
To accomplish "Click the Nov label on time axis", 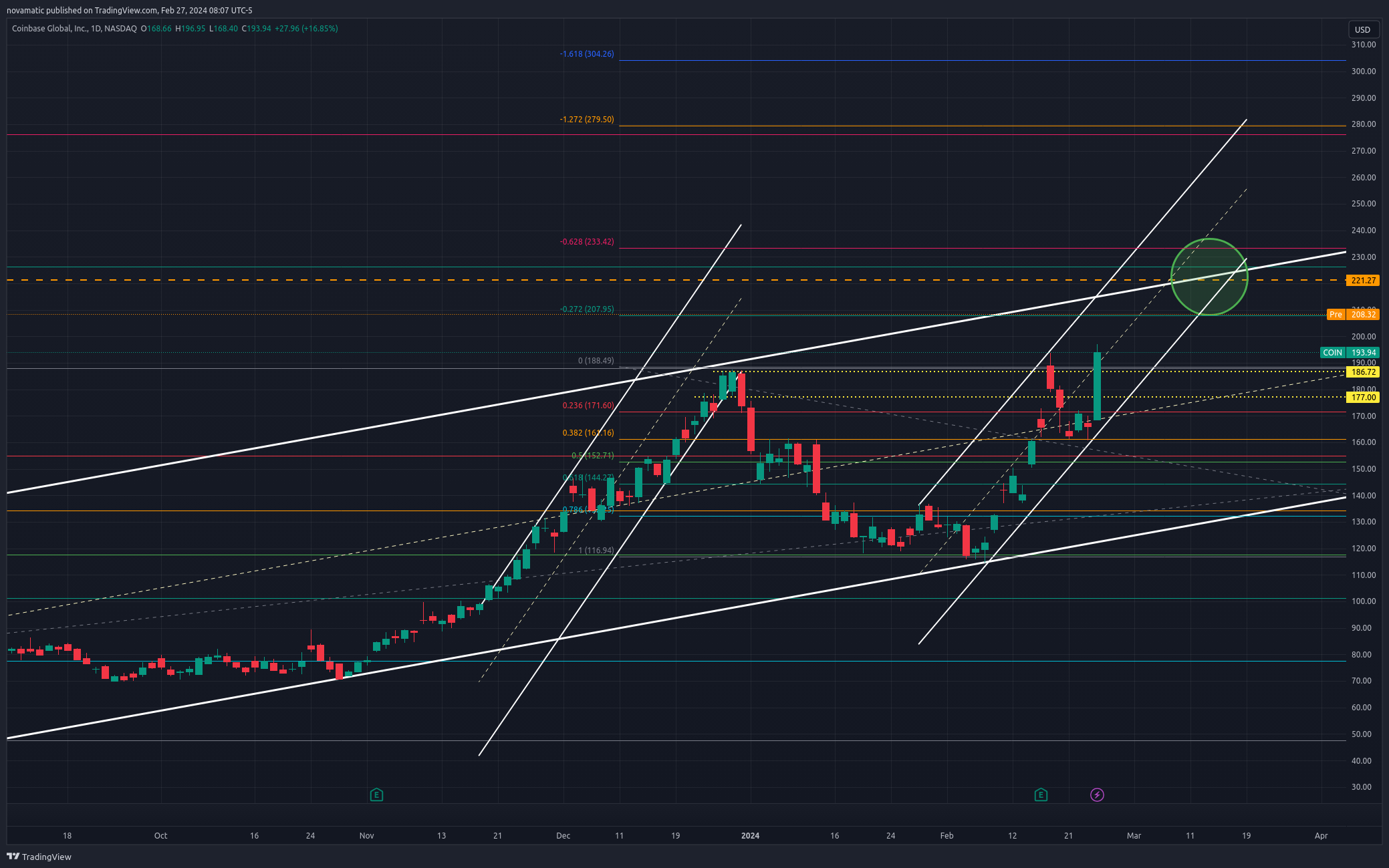I will [x=366, y=835].
